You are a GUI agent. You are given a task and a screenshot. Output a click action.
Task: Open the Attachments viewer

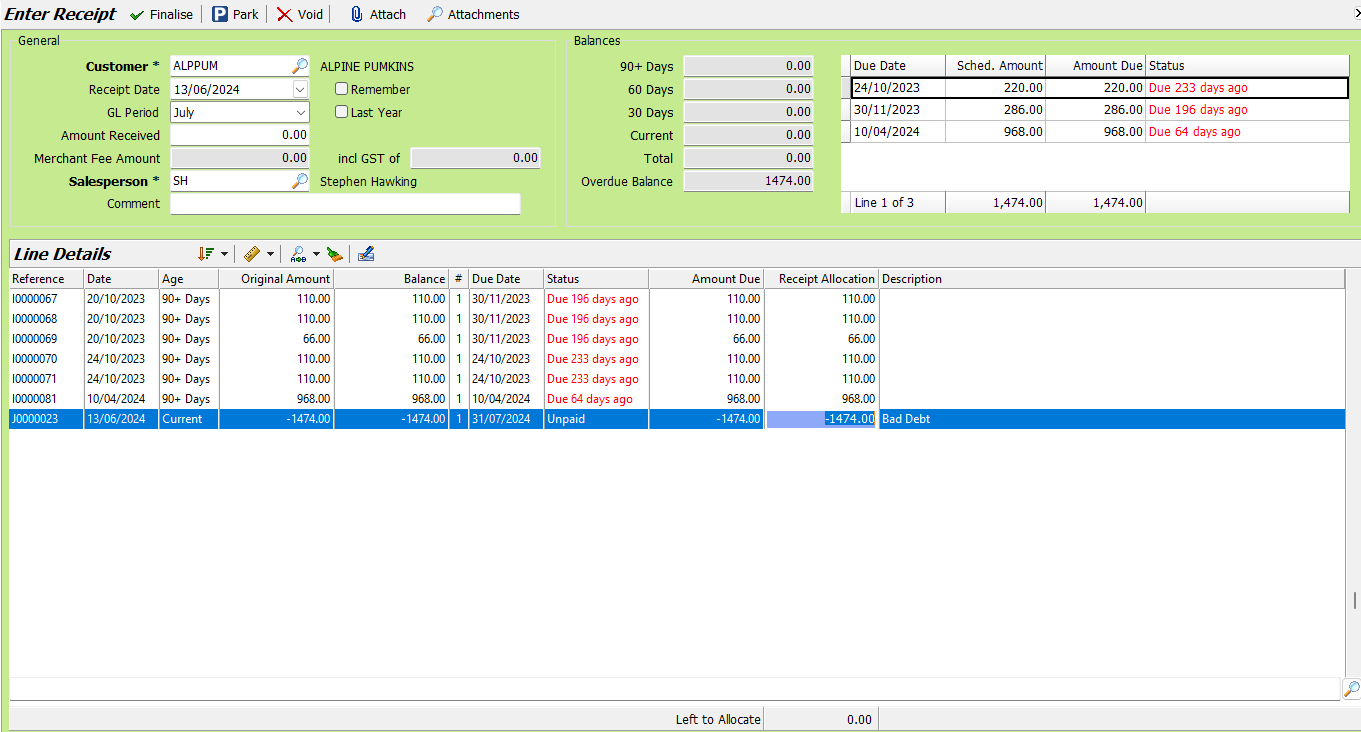(x=473, y=14)
